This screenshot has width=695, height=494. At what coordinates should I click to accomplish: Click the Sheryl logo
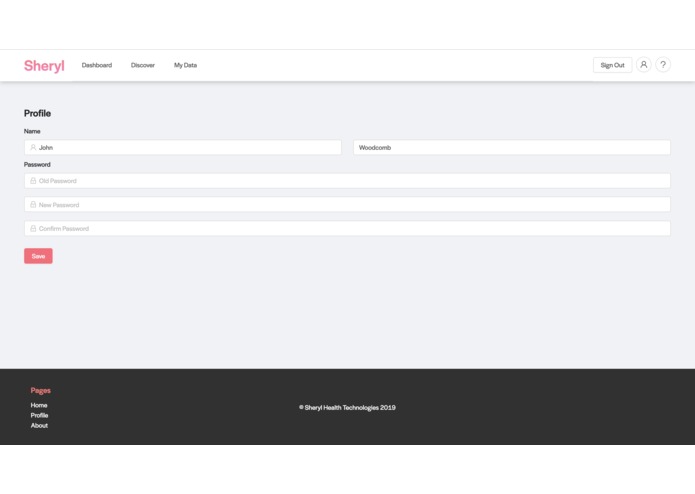(44, 66)
